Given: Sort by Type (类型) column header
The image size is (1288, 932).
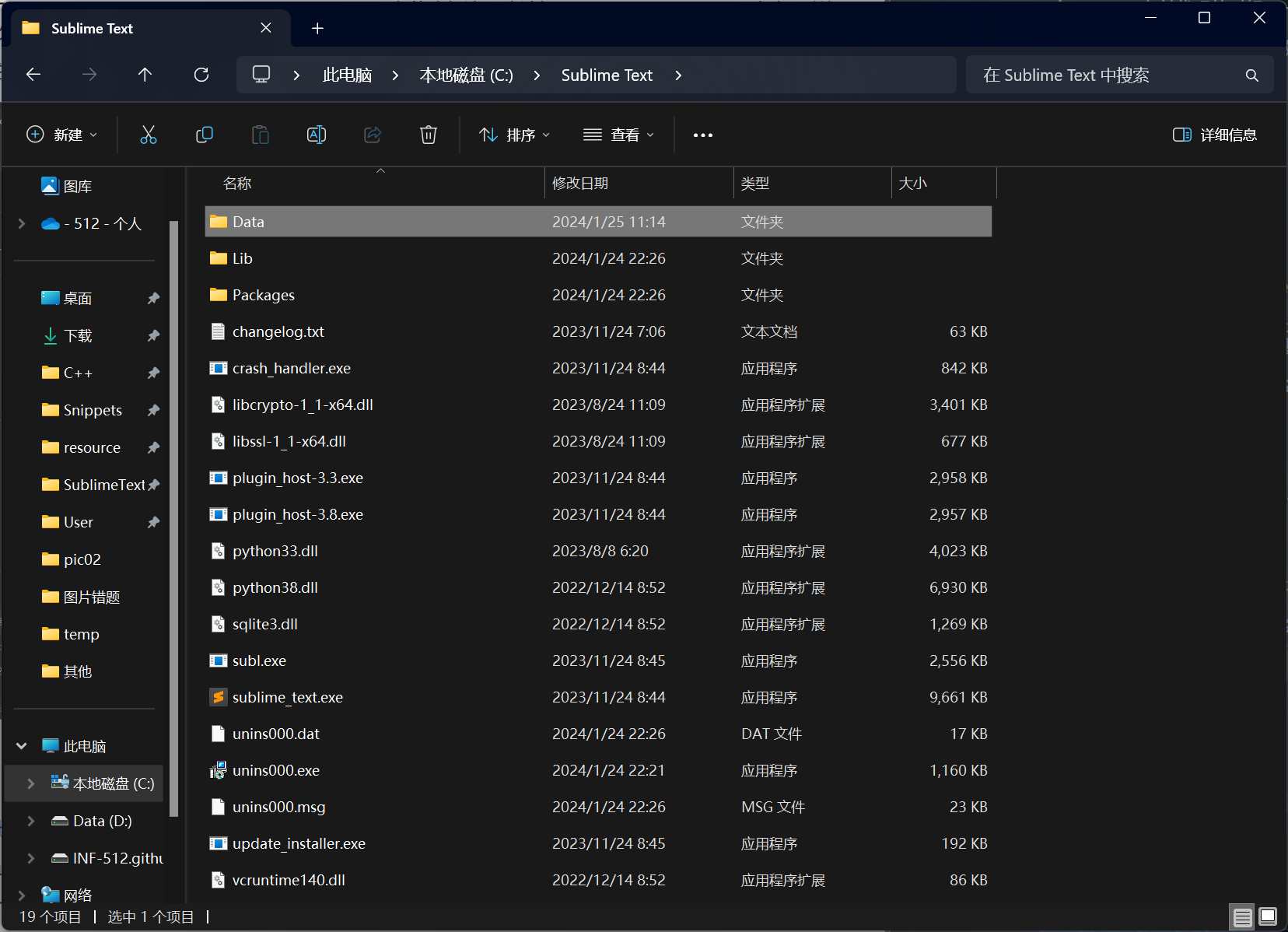Looking at the screenshot, I should [813, 183].
